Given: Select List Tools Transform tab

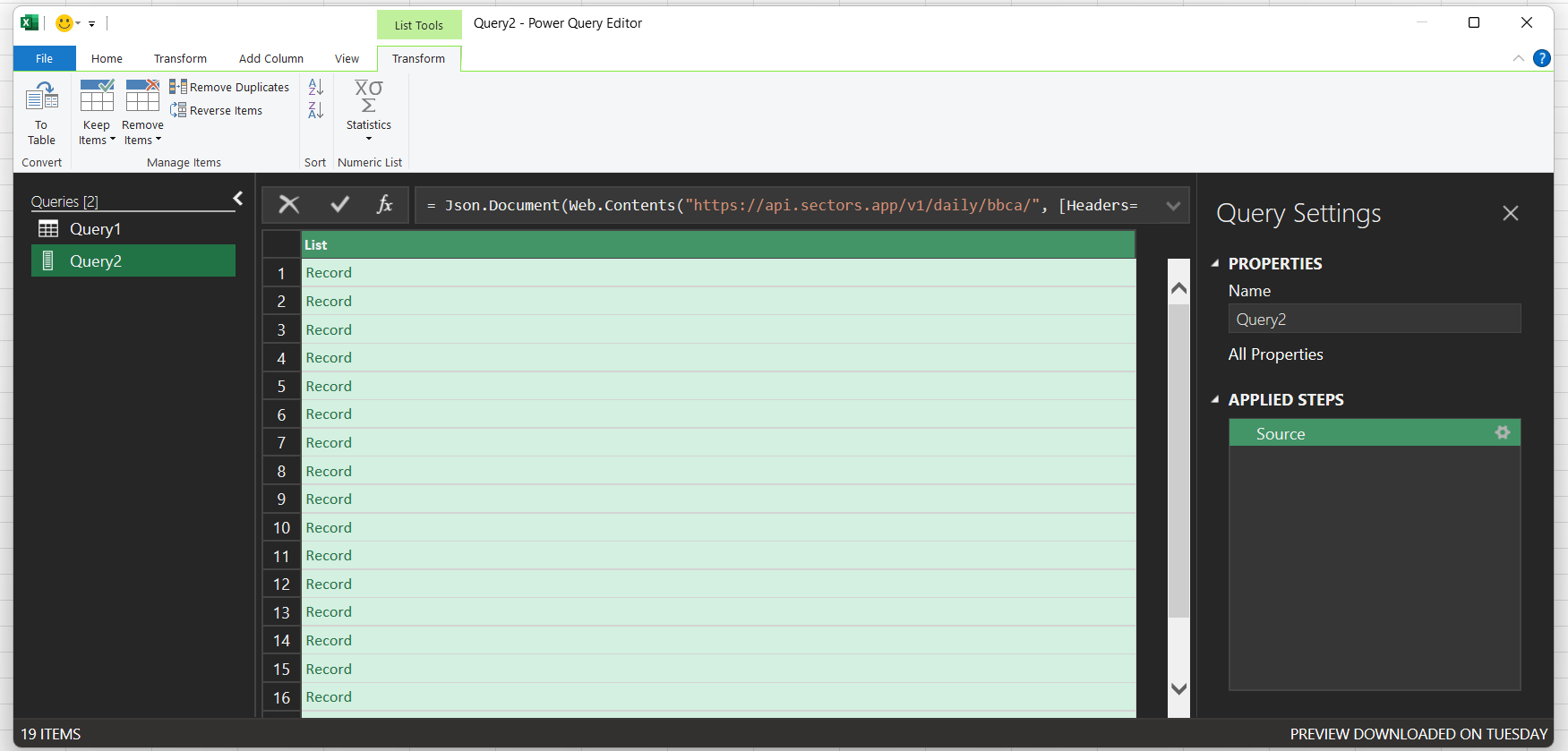Looking at the screenshot, I should (x=418, y=58).
